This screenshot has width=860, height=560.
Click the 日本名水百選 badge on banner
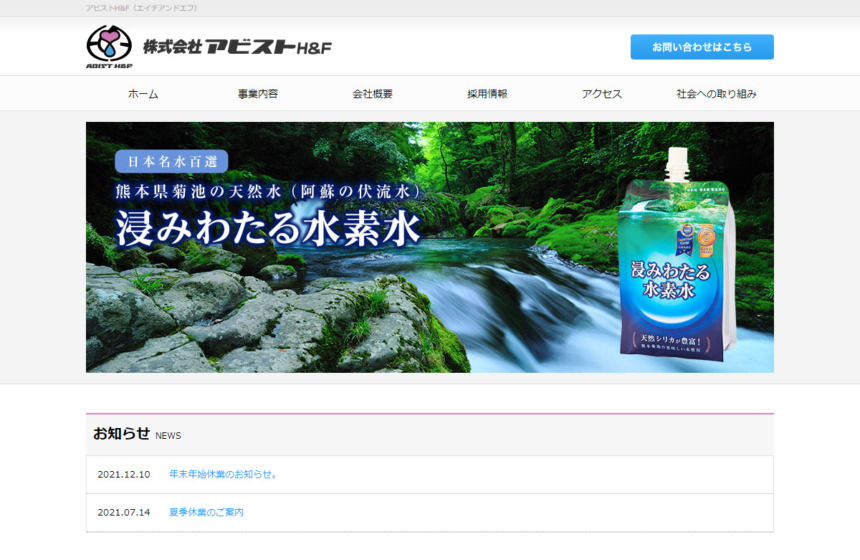tap(172, 161)
